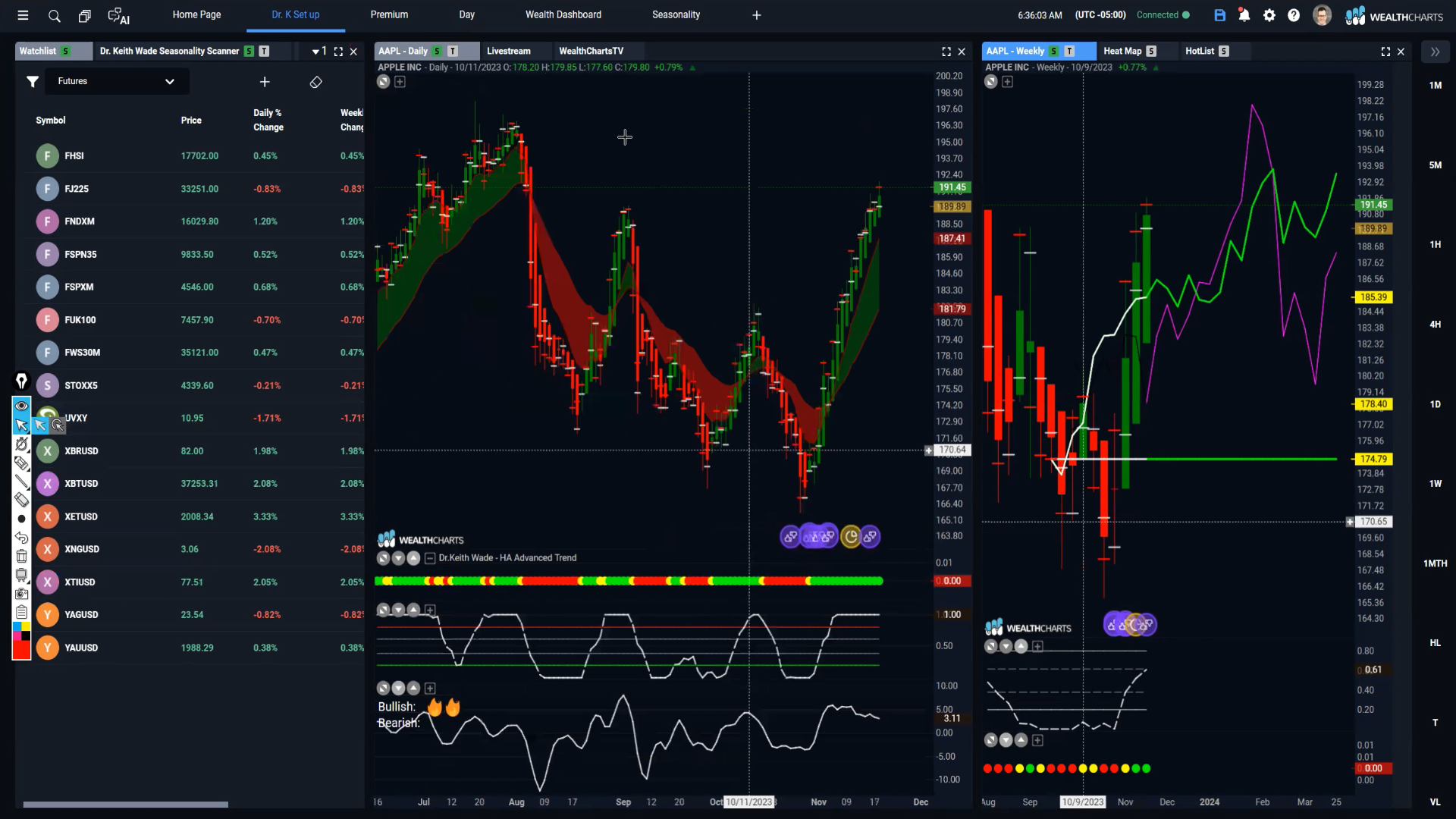
Task: Open the user profile avatar
Action: tap(1322, 15)
